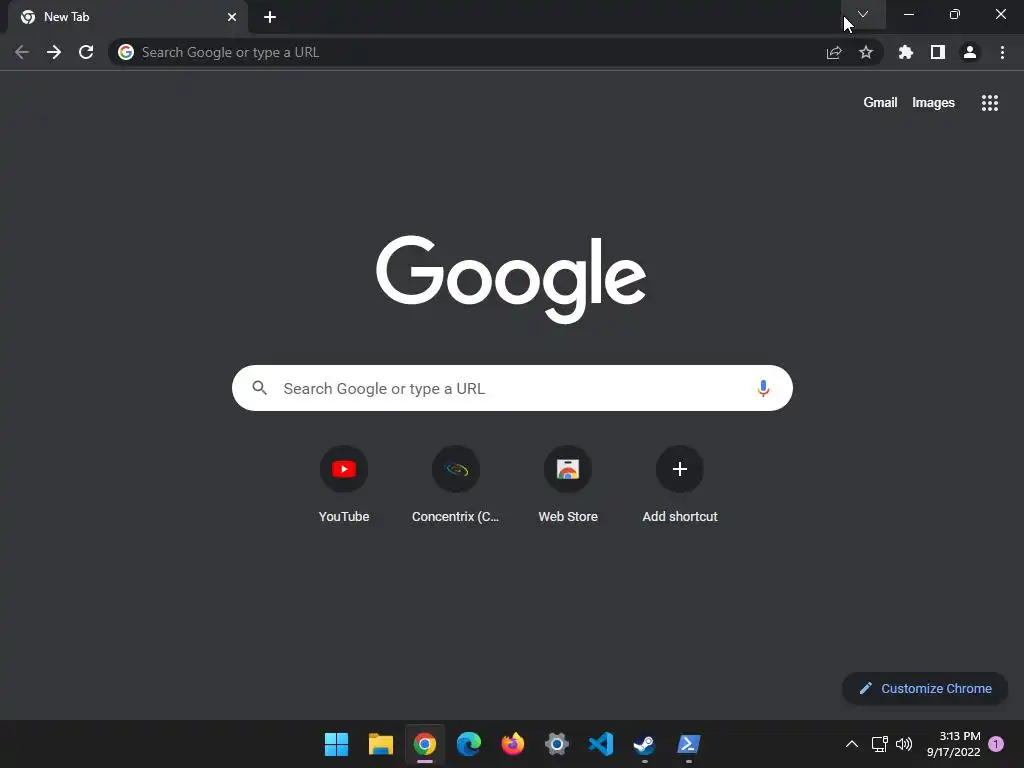Open the Concentrix shortcut
1024x768 pixels.
456,485
